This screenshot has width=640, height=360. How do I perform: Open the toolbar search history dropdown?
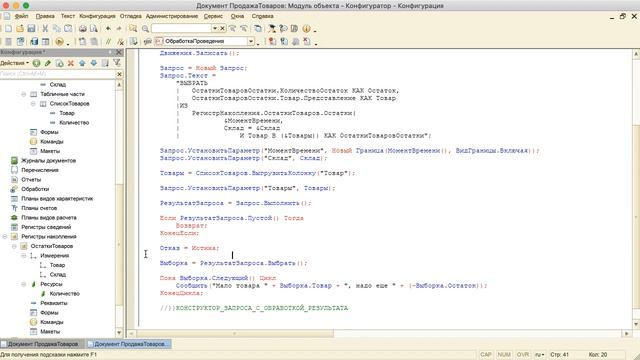click(215, 29)
